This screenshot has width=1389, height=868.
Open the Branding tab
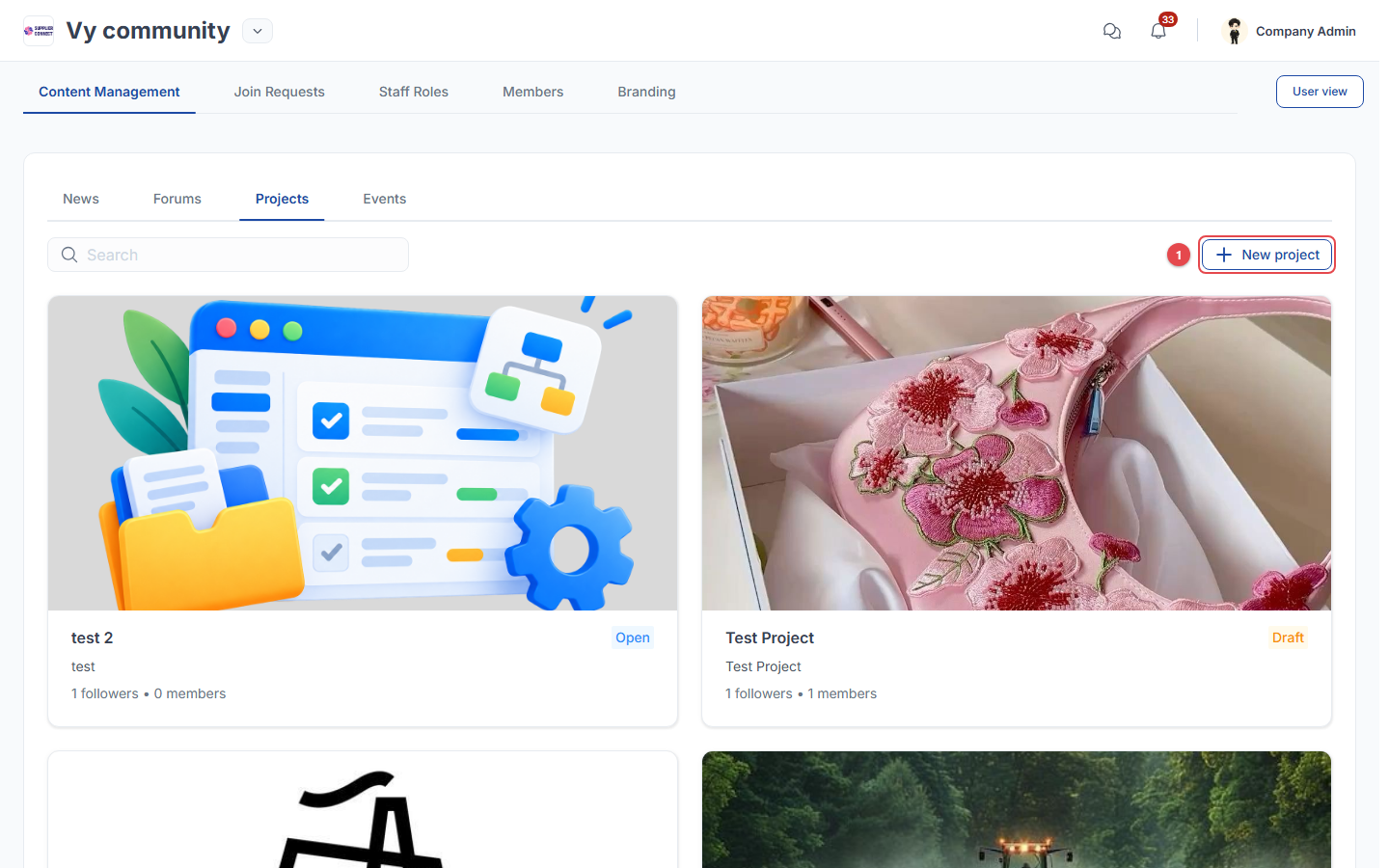(x=647, y=92)
